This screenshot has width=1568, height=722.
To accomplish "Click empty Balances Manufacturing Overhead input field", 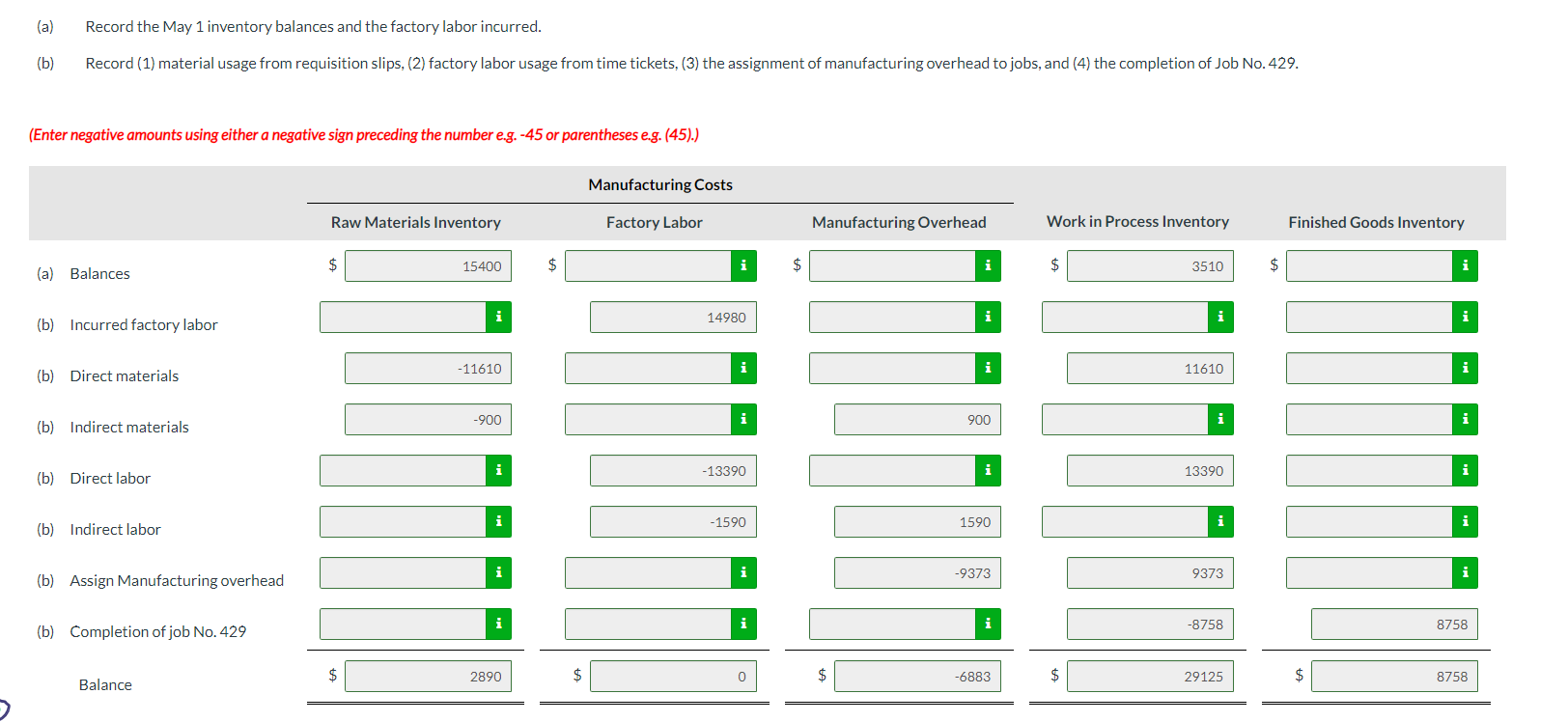I will 892,265.
